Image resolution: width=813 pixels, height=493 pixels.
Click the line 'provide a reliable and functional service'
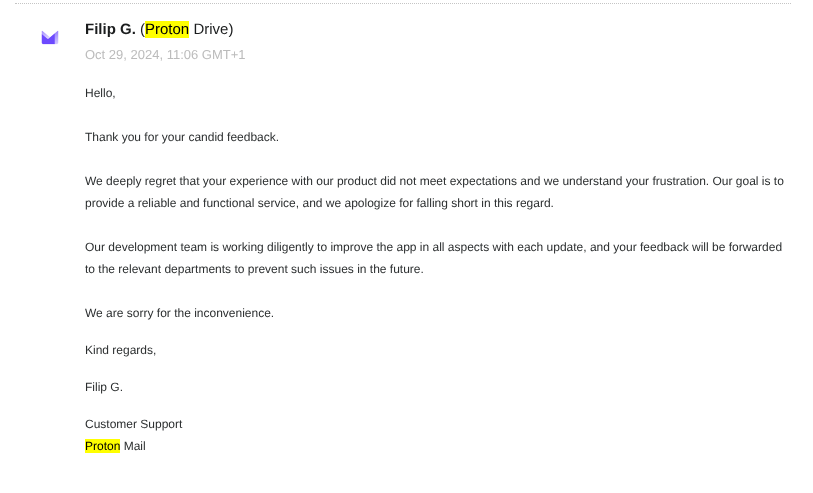pos(319,203)
